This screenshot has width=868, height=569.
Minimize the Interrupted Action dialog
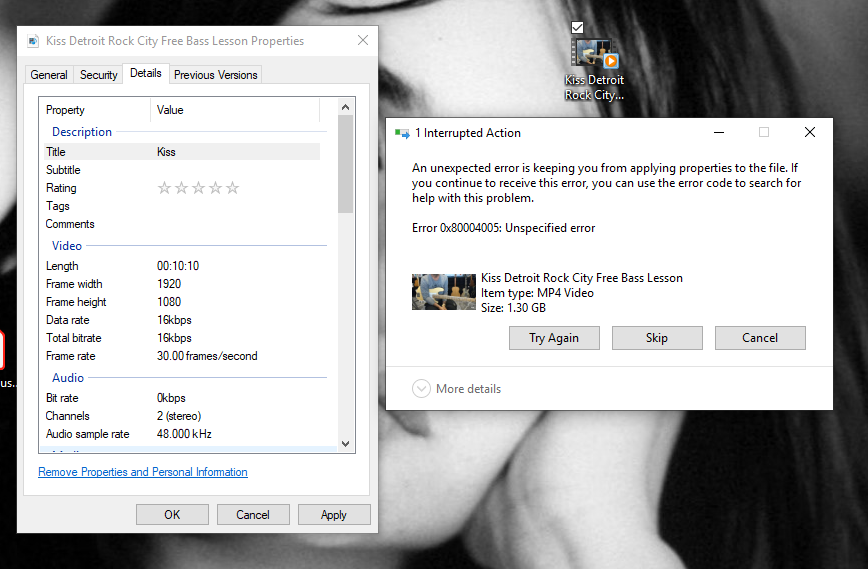click(719, 132)
